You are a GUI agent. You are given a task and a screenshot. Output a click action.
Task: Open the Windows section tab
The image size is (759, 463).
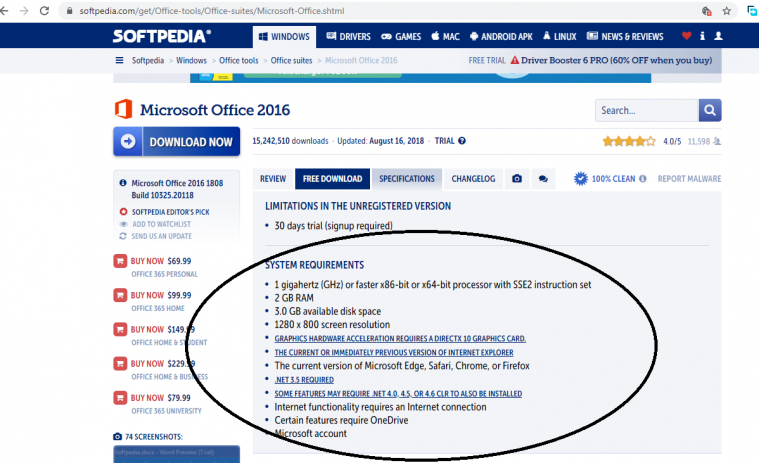[284, 37]
